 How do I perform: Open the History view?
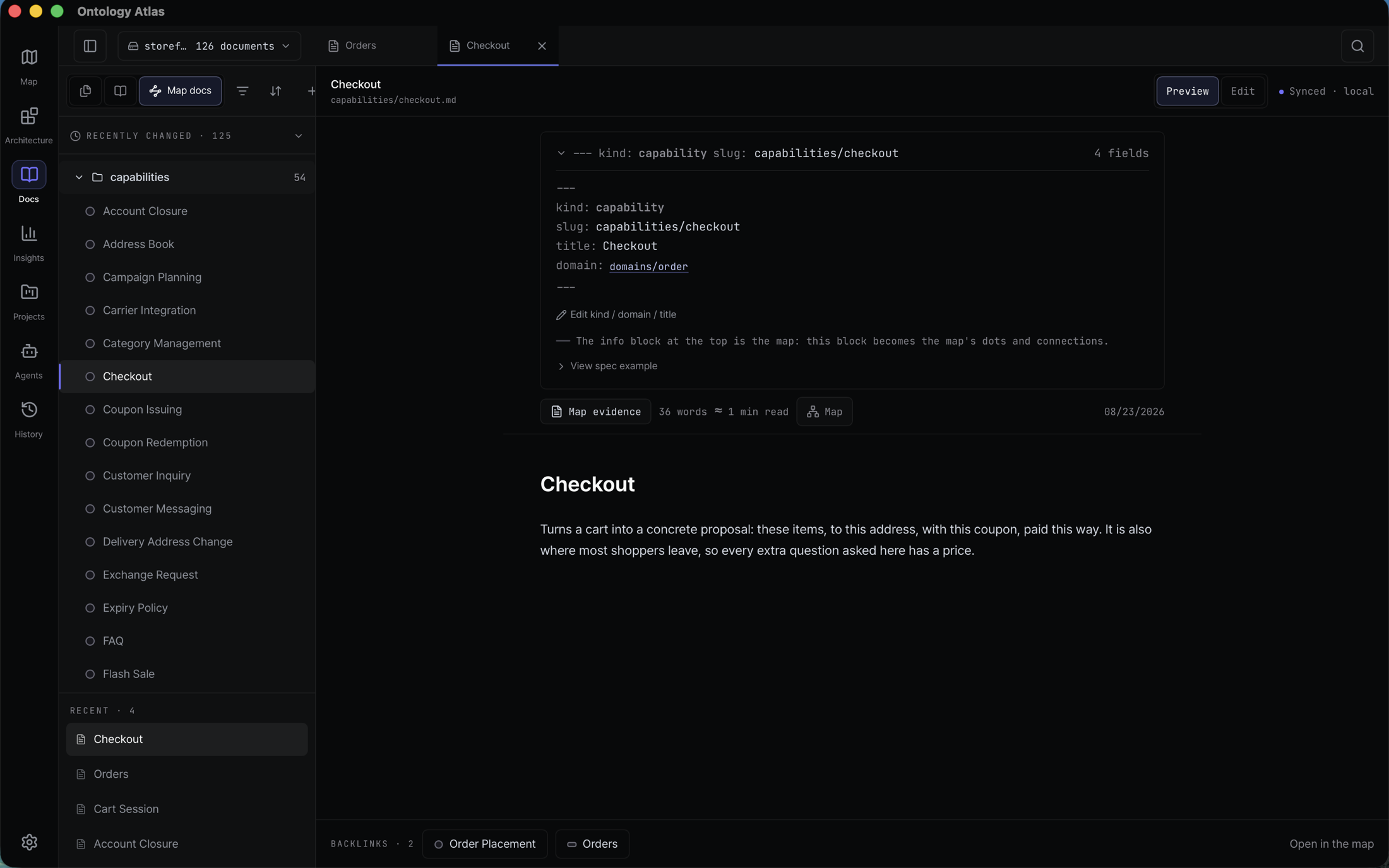[x=28, y=419]
